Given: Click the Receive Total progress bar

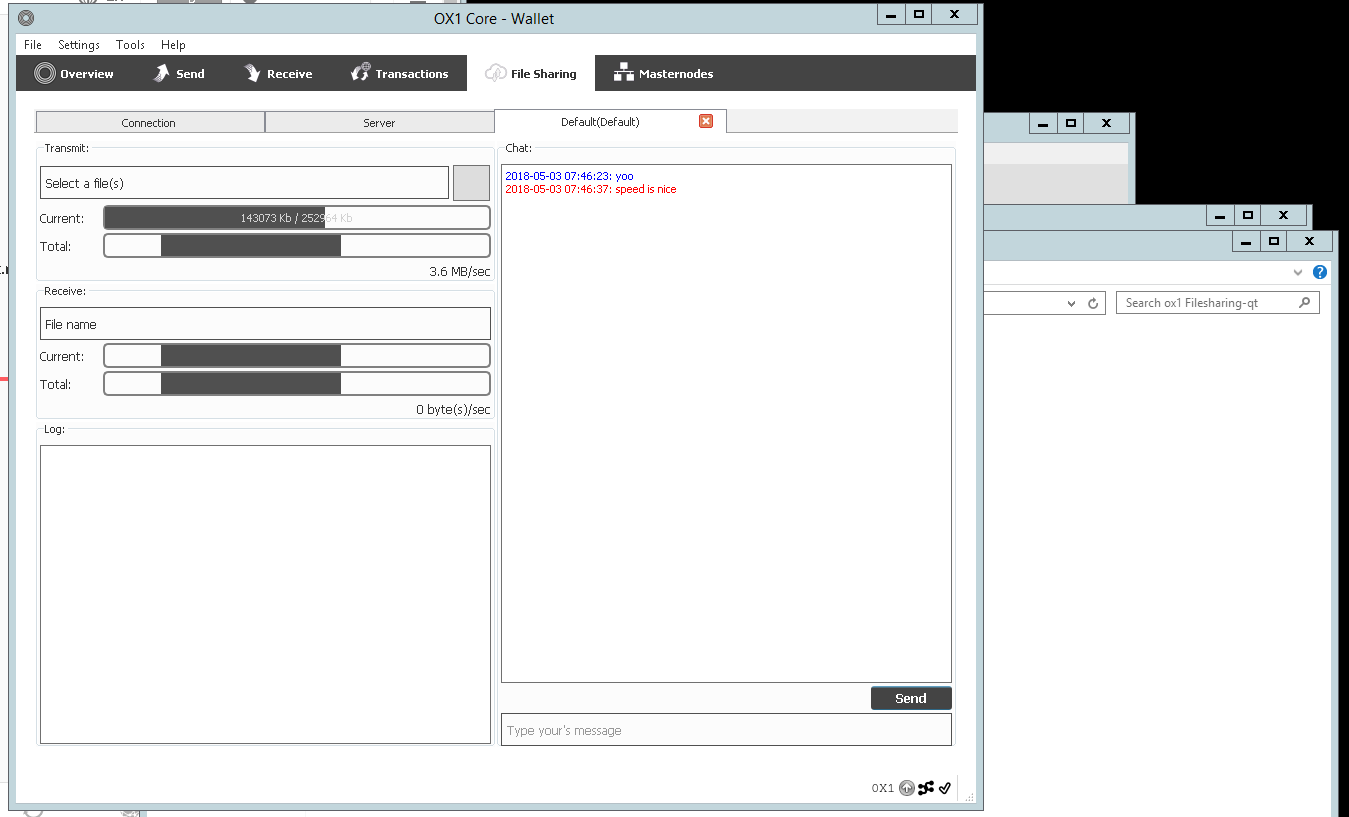Looking at the screenshot, I should tap(297, 384).
